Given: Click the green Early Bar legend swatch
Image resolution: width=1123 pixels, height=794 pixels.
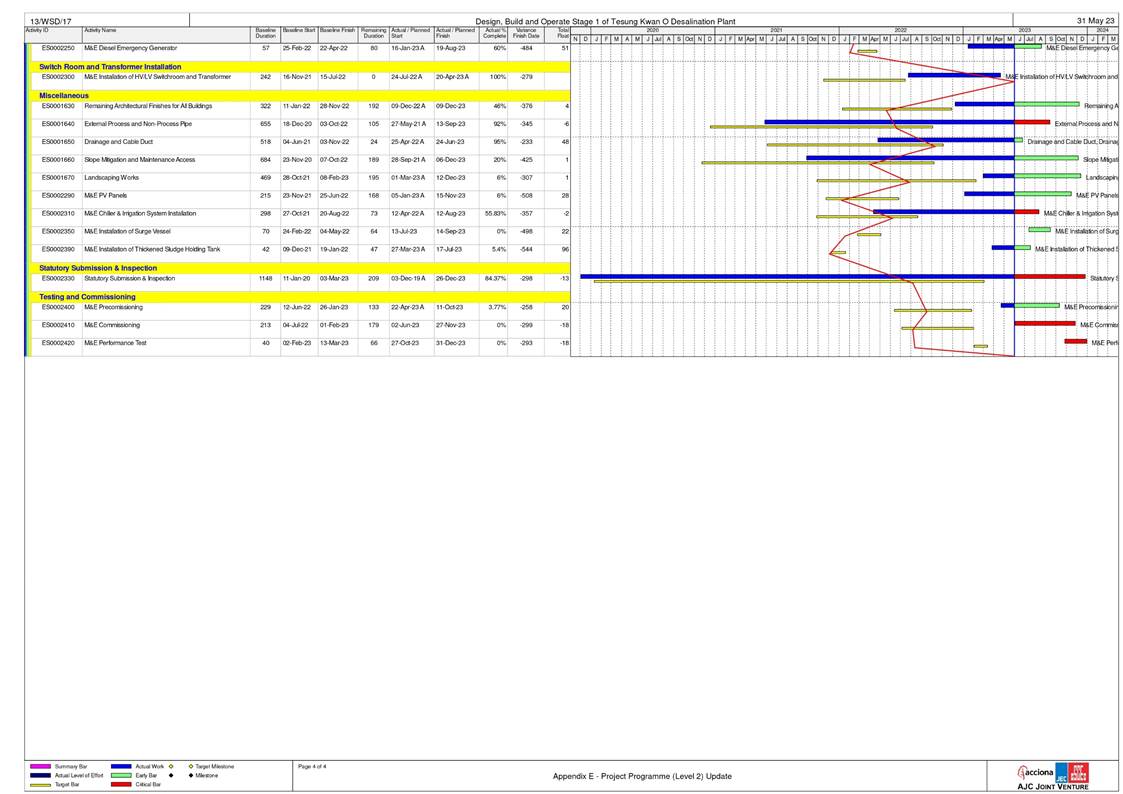Looking at the screenshot, I should (x=121, y=775).
